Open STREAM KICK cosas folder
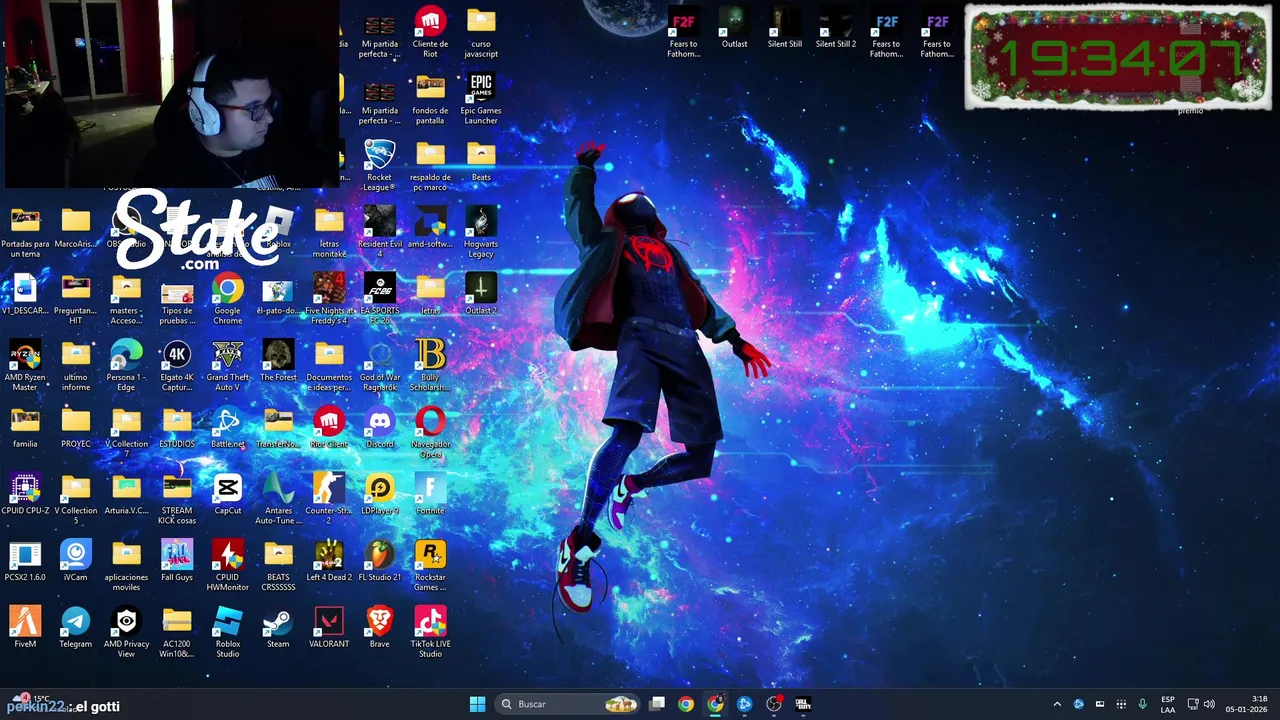 click(x=177, y=488)
